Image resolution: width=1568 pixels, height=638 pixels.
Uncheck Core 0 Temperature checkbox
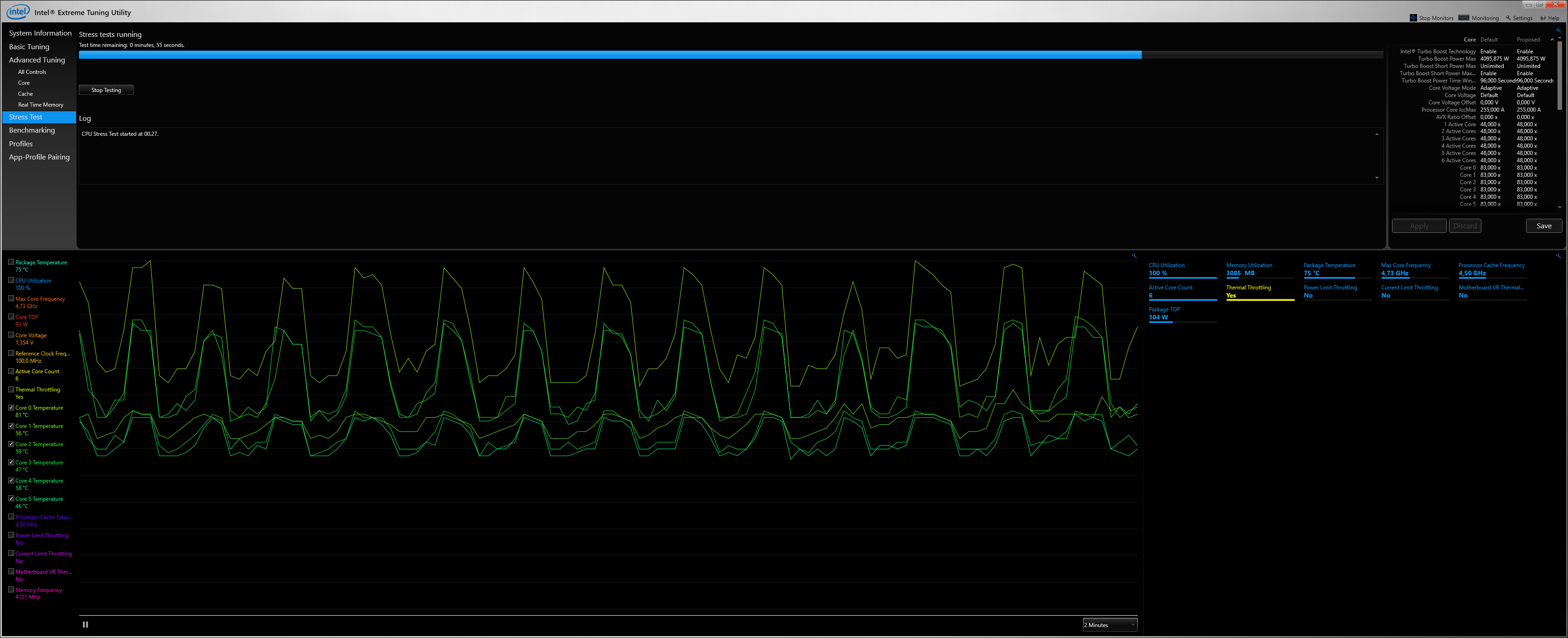coord(11,407)
